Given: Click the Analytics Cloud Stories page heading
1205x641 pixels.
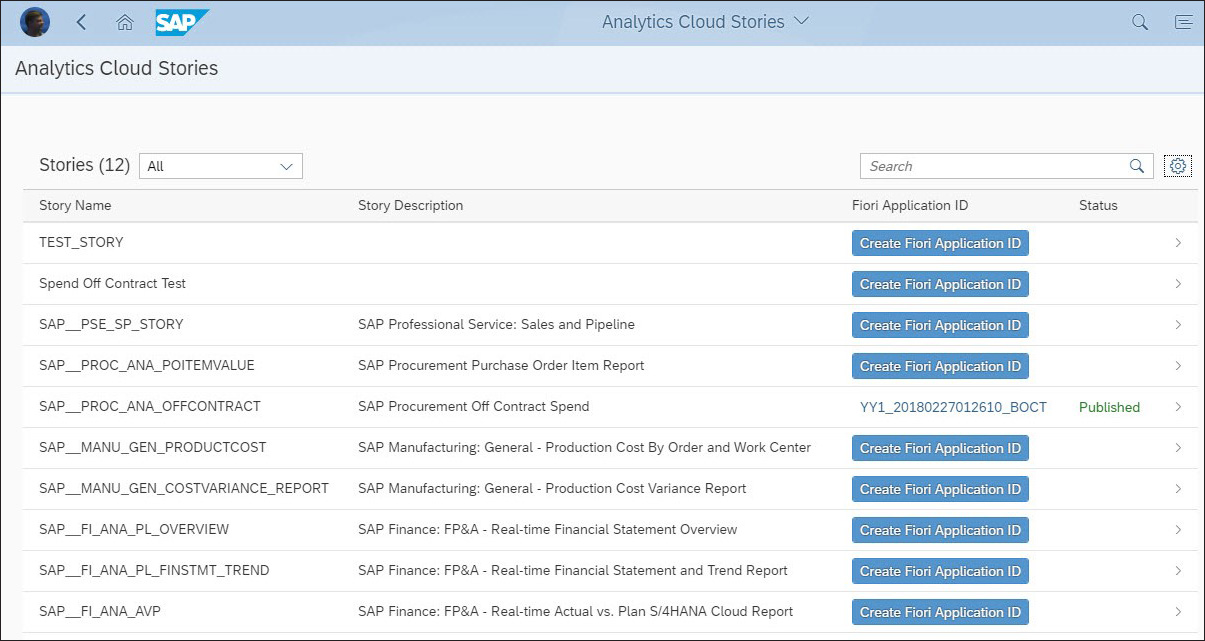Looking at the screenshot, I should [116, 68].
